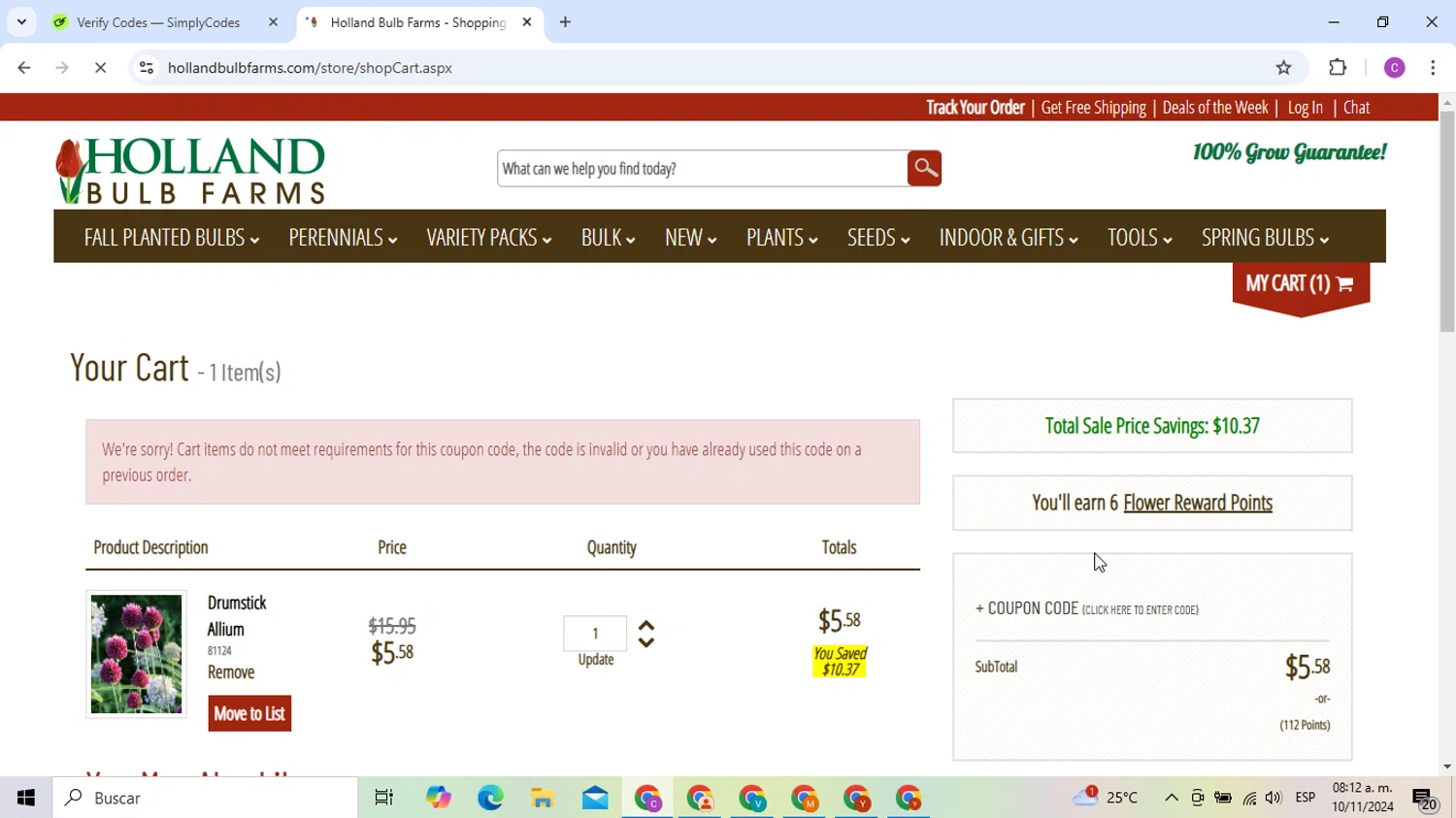Viewport: 1456px width, 818px height.
Task: Open the Holland Bulb Farms logo homepage
Action: coord(190,171)
